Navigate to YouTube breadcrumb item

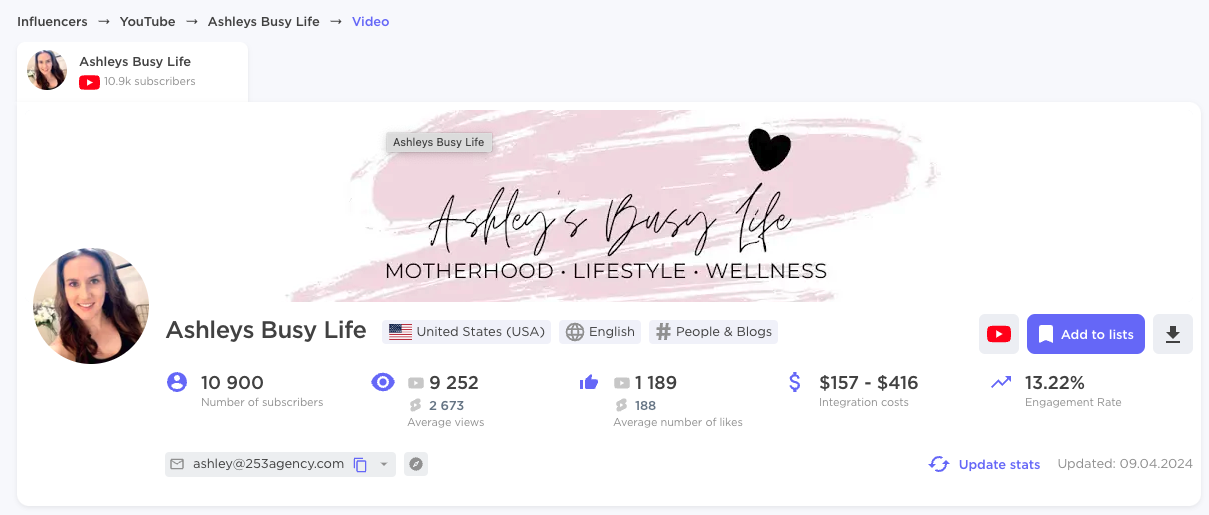click(x=147, y=21)
